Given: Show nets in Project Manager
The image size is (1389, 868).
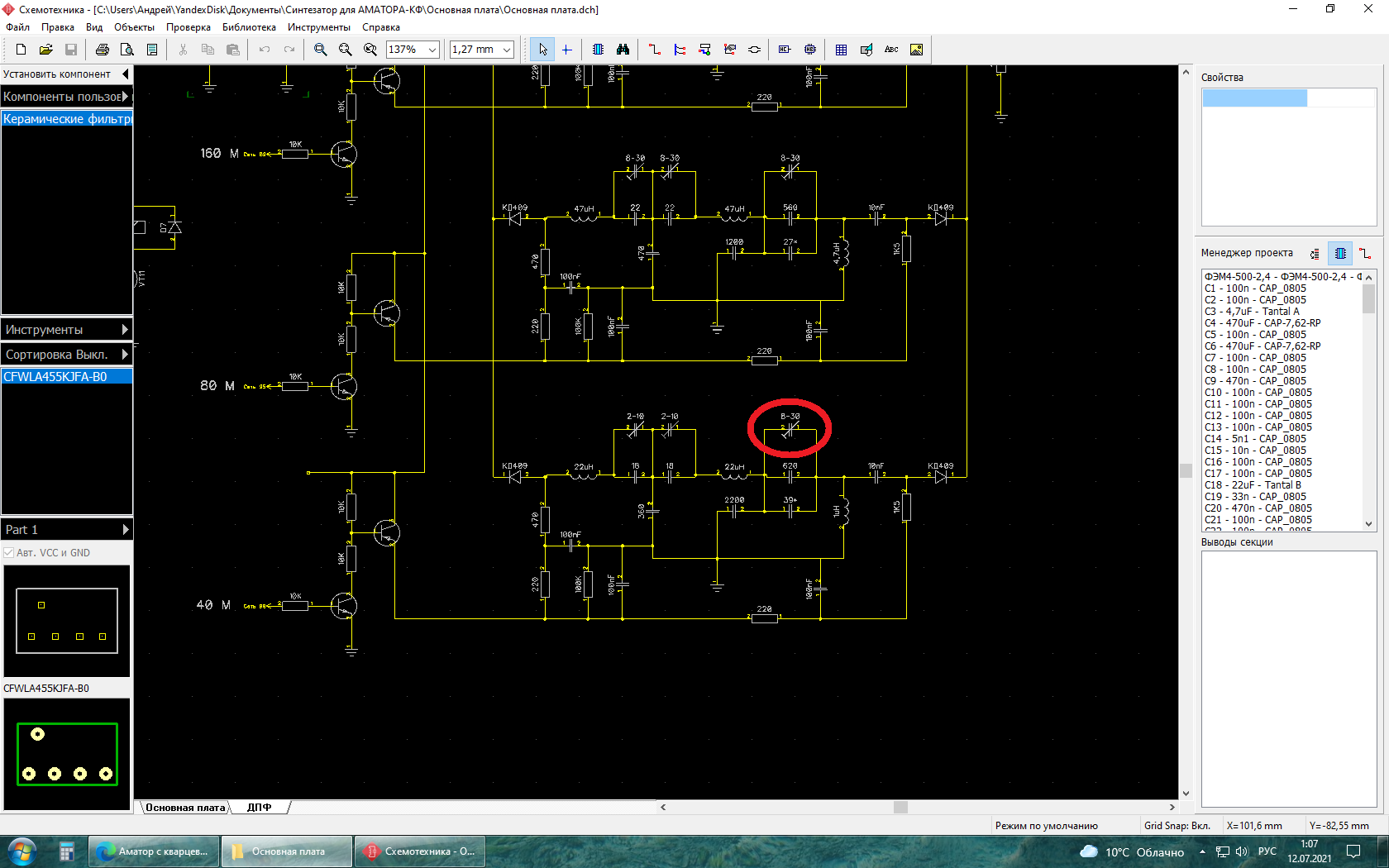Looking at the screenshot, I should [x=1365, y=253].
